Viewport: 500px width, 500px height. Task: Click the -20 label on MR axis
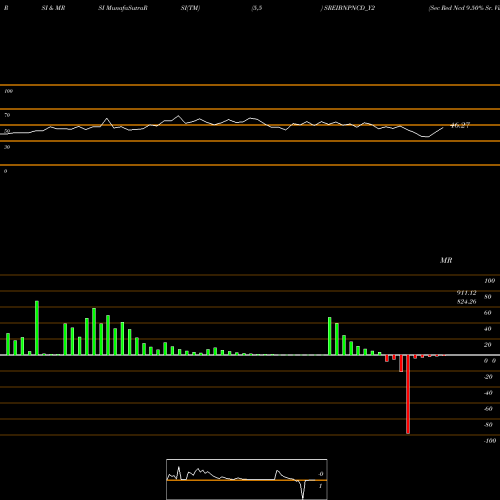point(488,377)
